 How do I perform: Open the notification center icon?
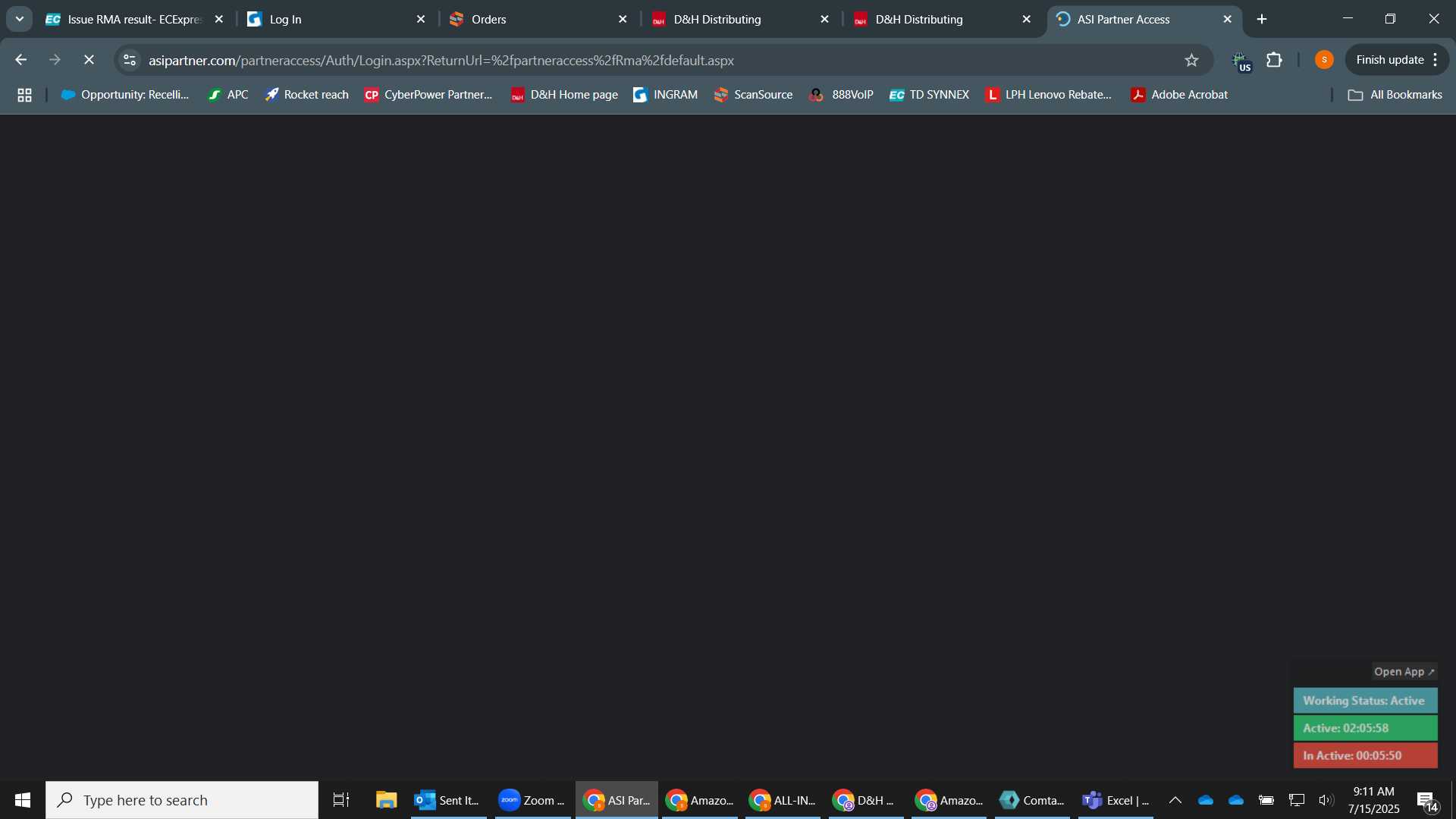(1429, 801)
